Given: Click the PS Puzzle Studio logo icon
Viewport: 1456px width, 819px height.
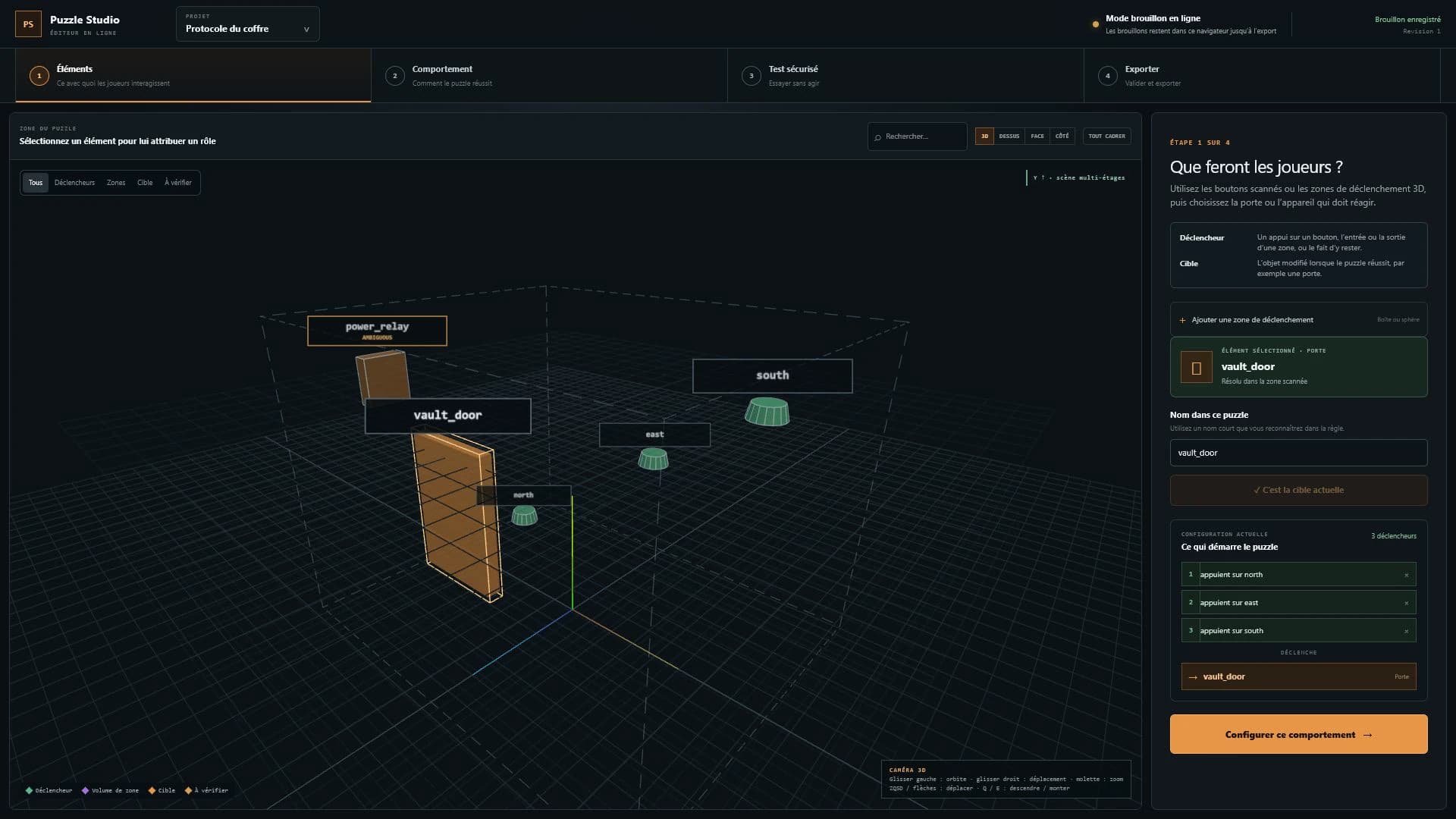Looking at the screenshot, I should point(28,24).
